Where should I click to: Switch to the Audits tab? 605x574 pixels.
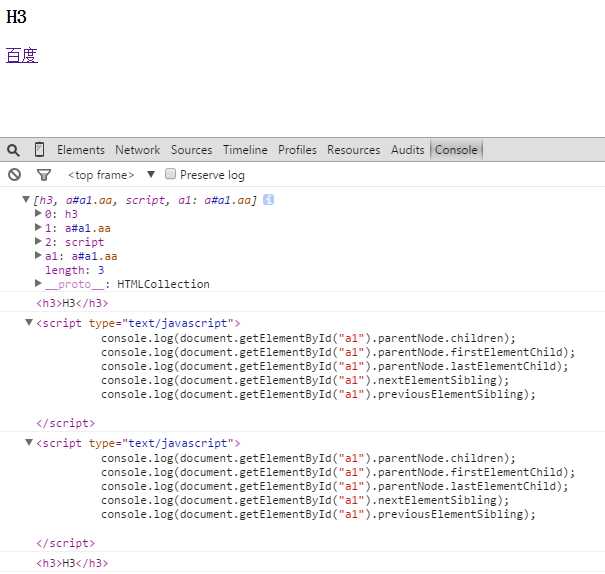click(407, 150)
